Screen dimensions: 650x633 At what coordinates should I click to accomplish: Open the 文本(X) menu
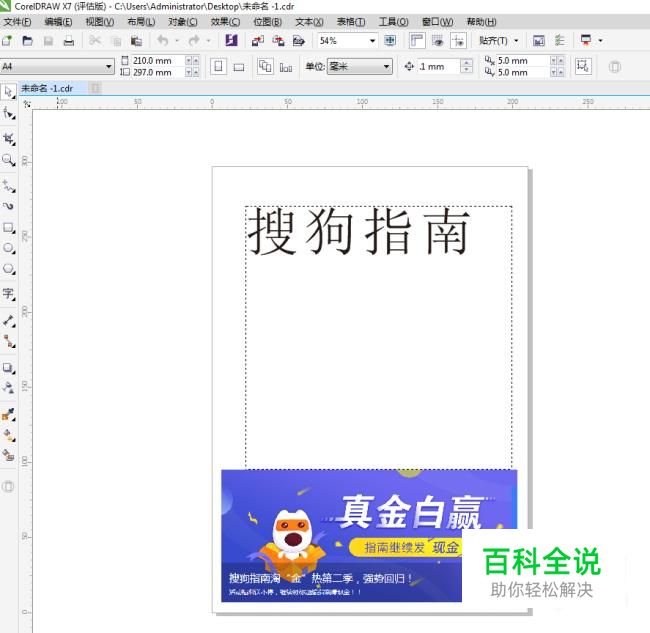coord(309,22)
